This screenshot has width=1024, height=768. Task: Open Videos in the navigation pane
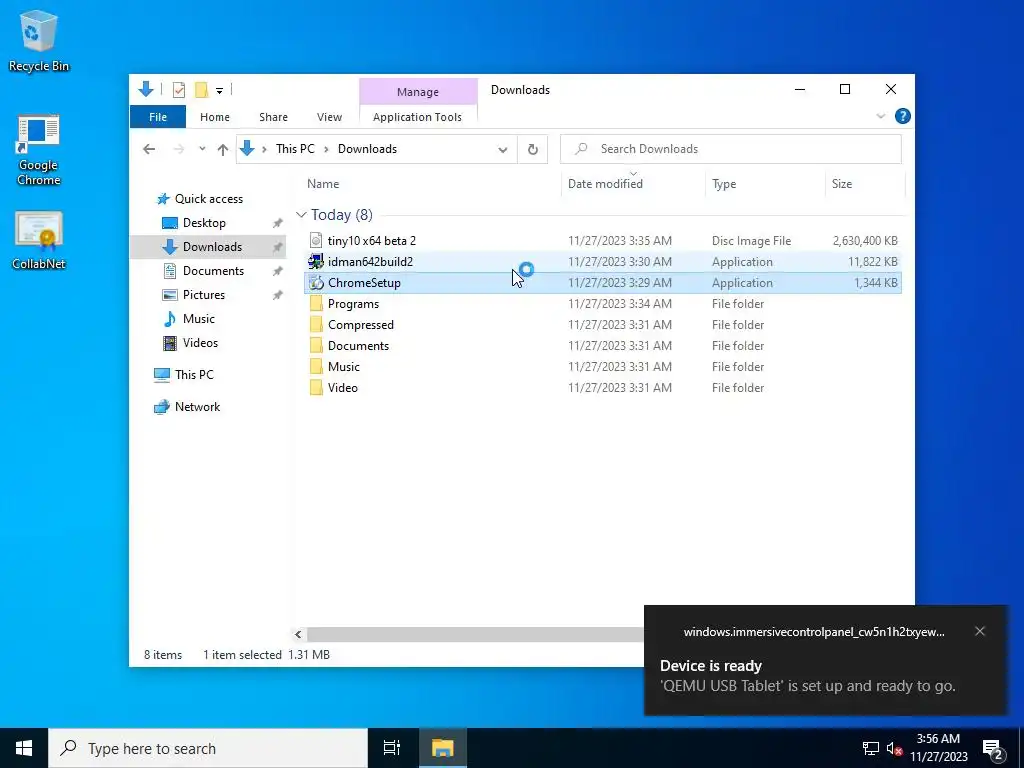190,343
